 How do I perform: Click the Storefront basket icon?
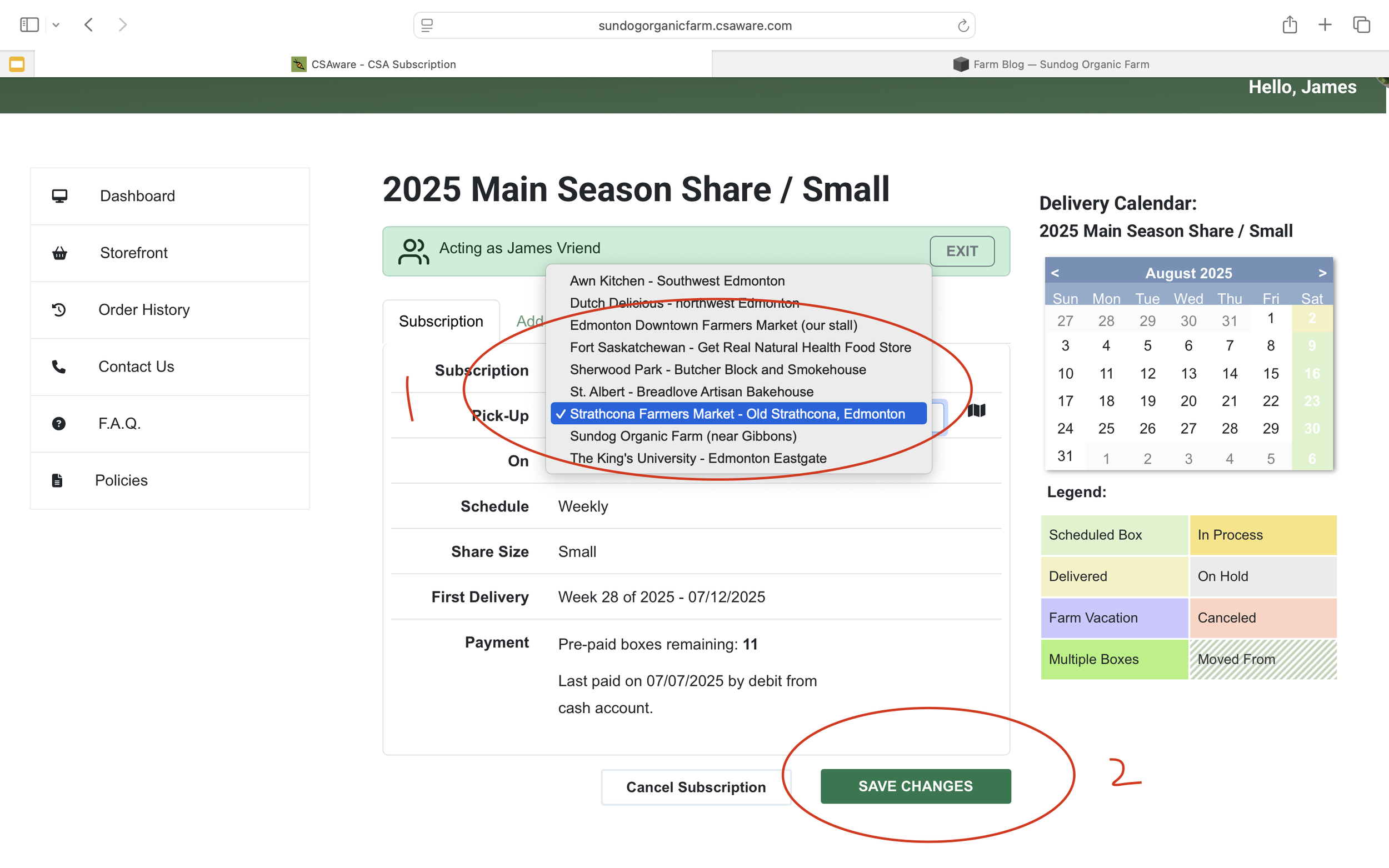click(59, 253)
